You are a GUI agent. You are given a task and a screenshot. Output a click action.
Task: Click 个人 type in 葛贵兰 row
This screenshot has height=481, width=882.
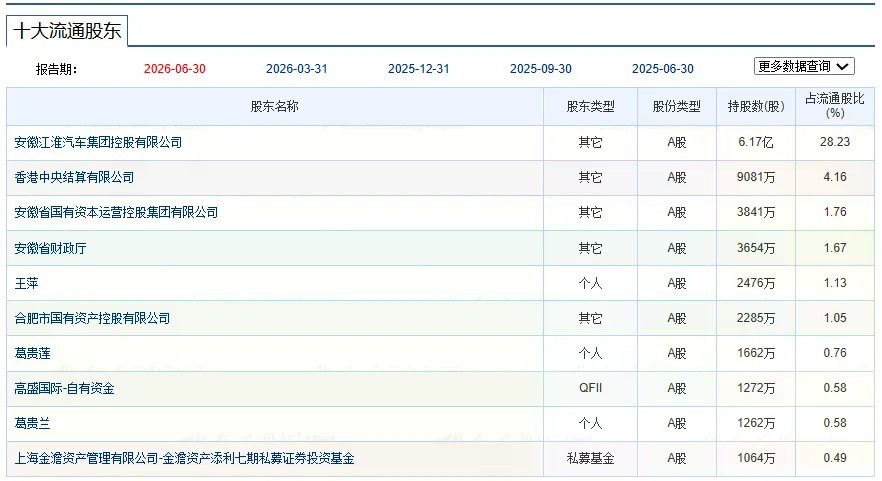pyautogui.click(x=590, y=423)
